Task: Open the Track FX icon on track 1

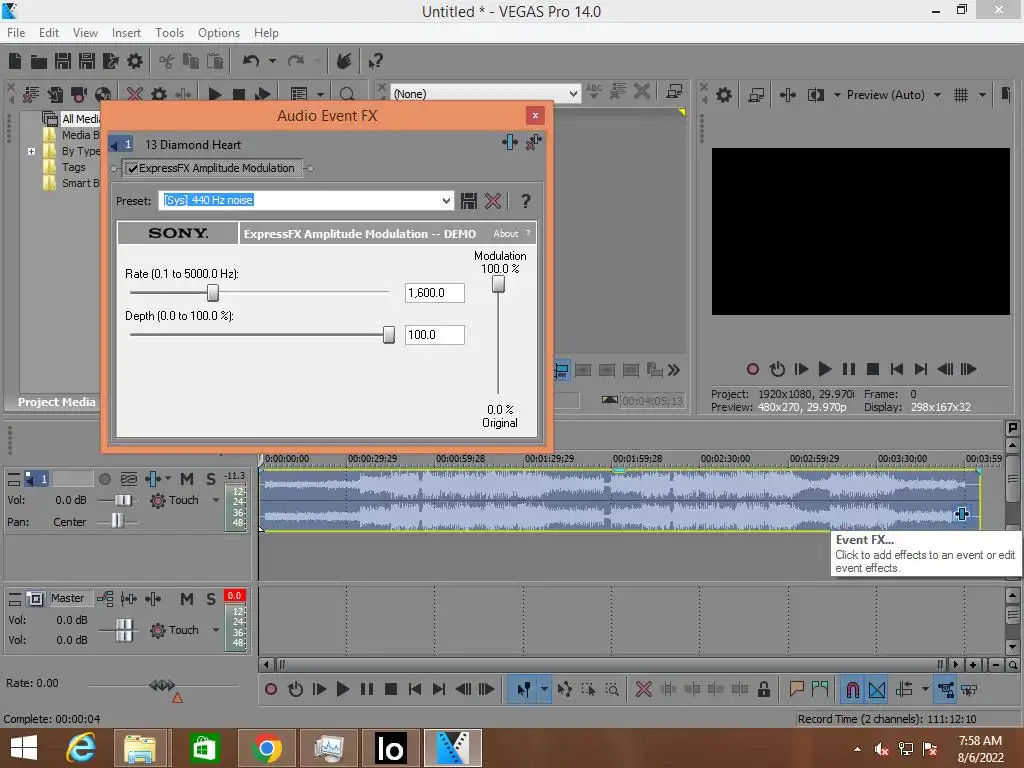Action: tap(153, 479)
